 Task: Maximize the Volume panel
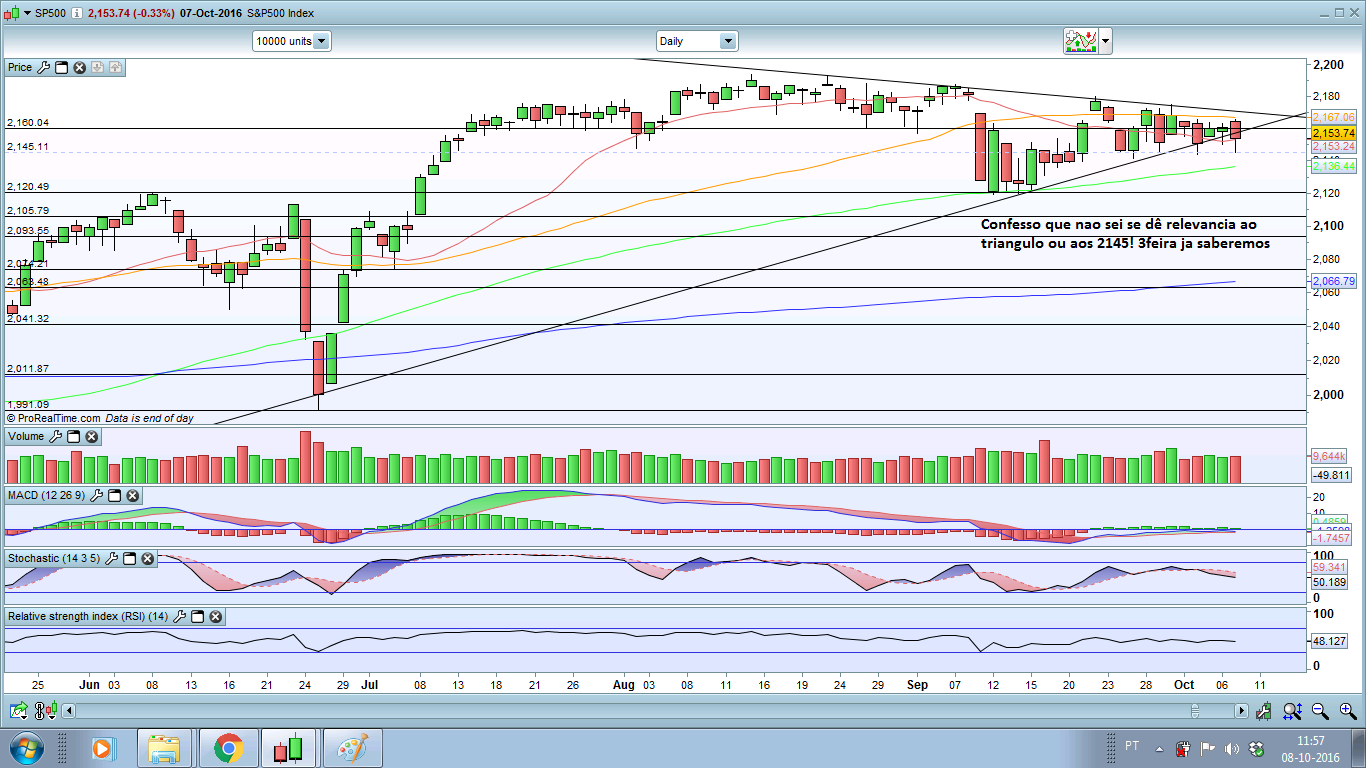(x=74, y=437)
